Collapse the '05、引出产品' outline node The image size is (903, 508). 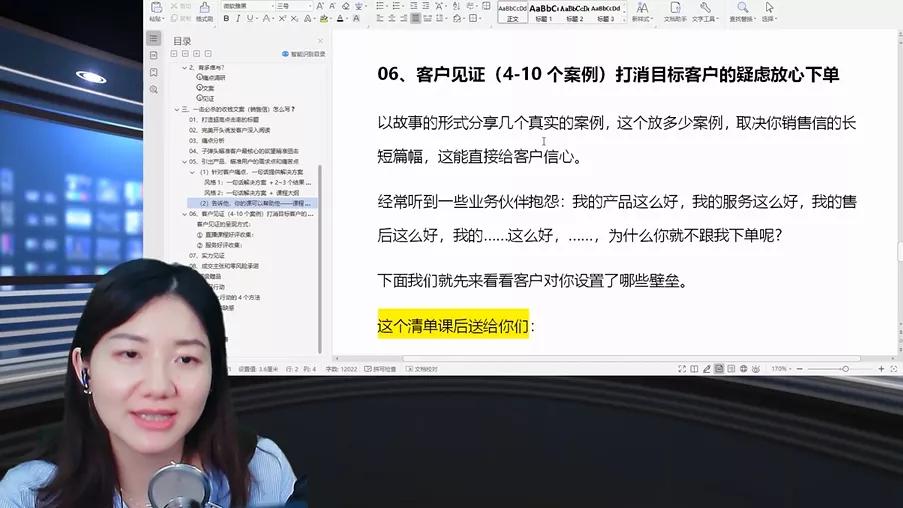point(184,161)
